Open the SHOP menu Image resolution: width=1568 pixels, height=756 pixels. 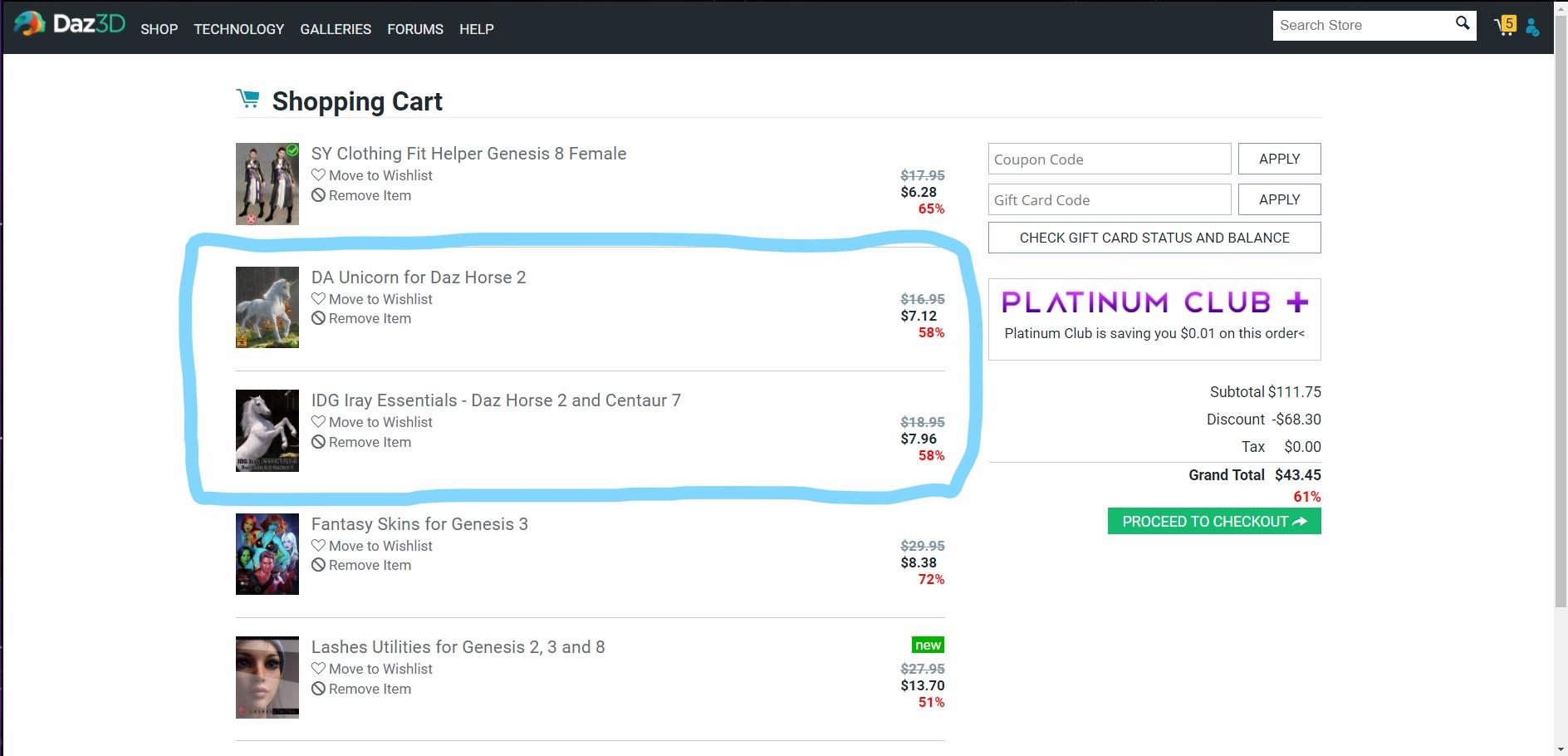[159, 29]
